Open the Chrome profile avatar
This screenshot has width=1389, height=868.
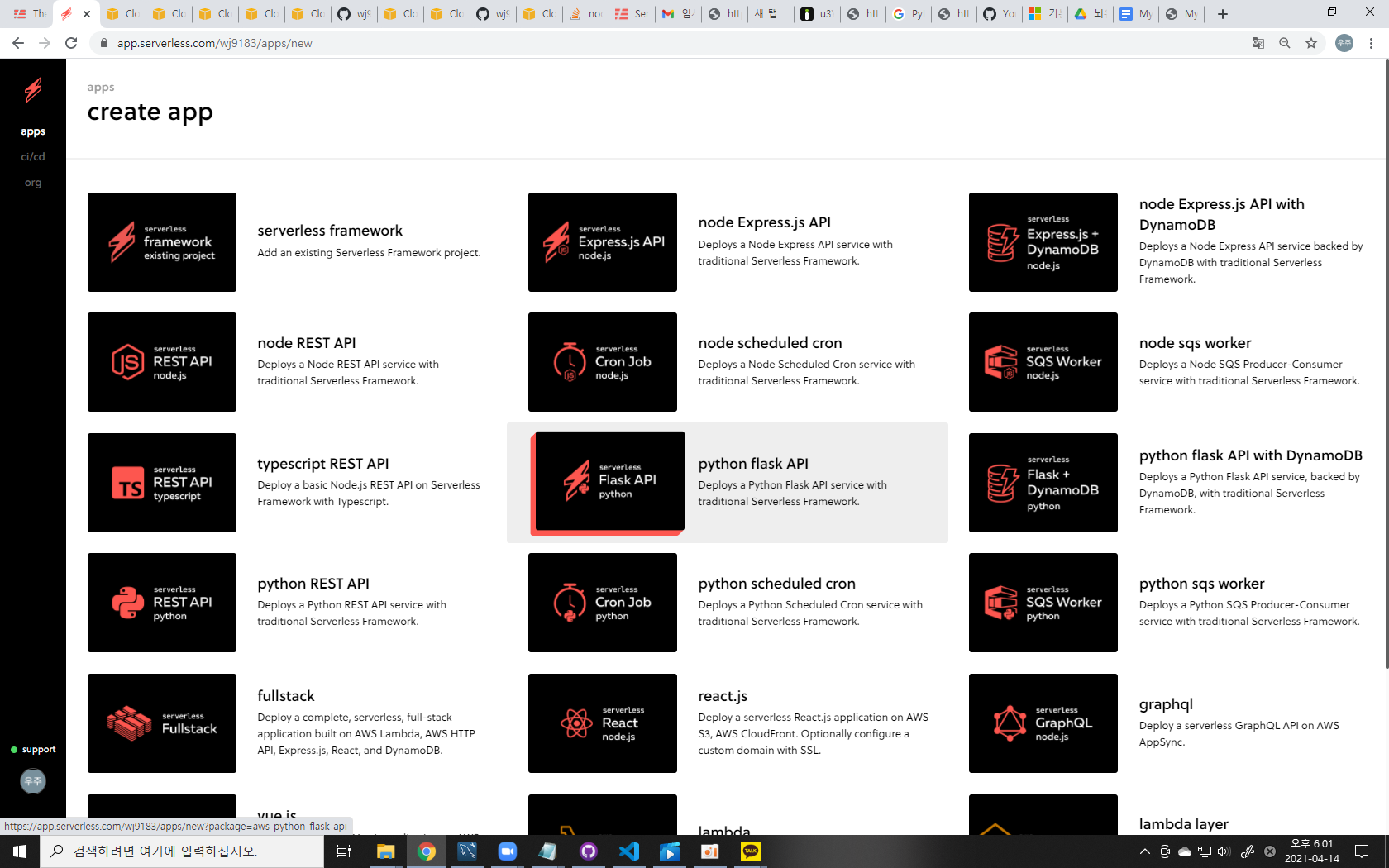[x=1344, y=43]
